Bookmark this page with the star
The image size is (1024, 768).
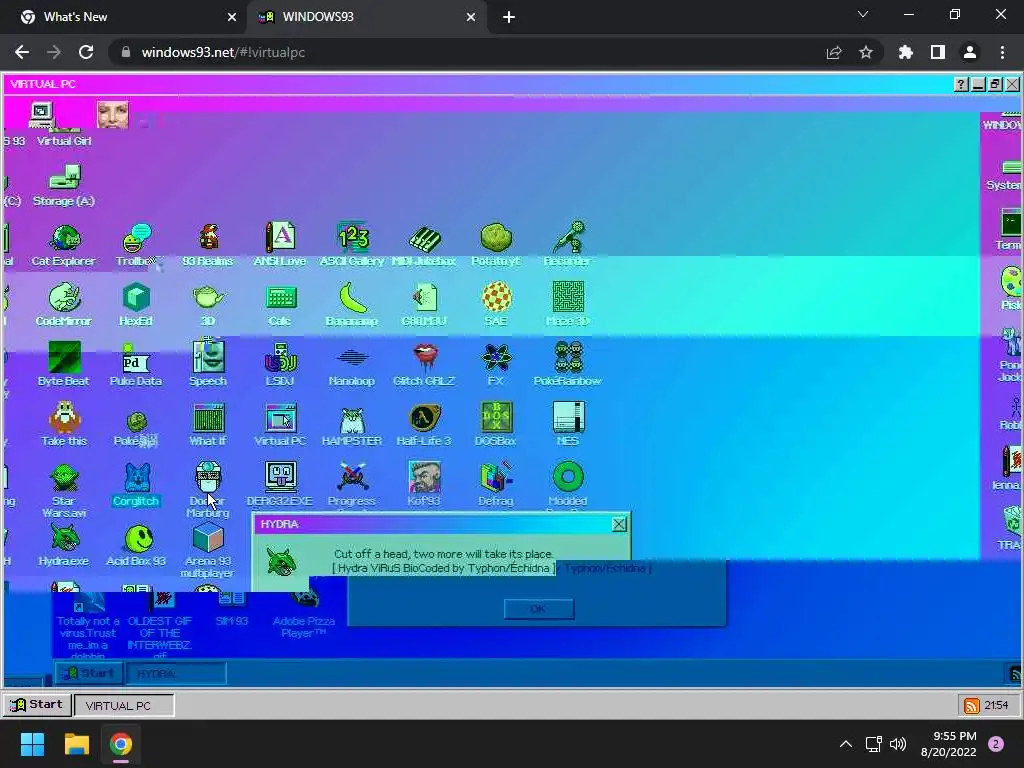pyautogui.click(x=866, y=52)
